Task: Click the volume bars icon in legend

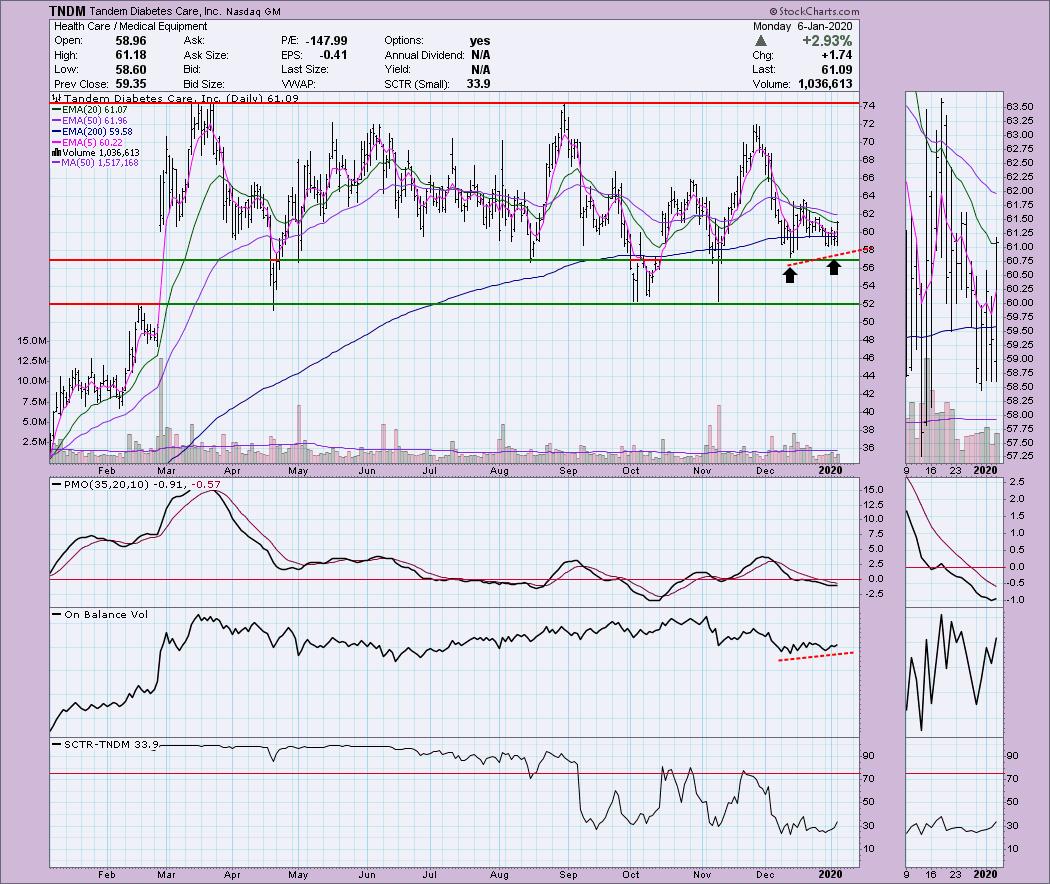Action: (x=56, y=153)
